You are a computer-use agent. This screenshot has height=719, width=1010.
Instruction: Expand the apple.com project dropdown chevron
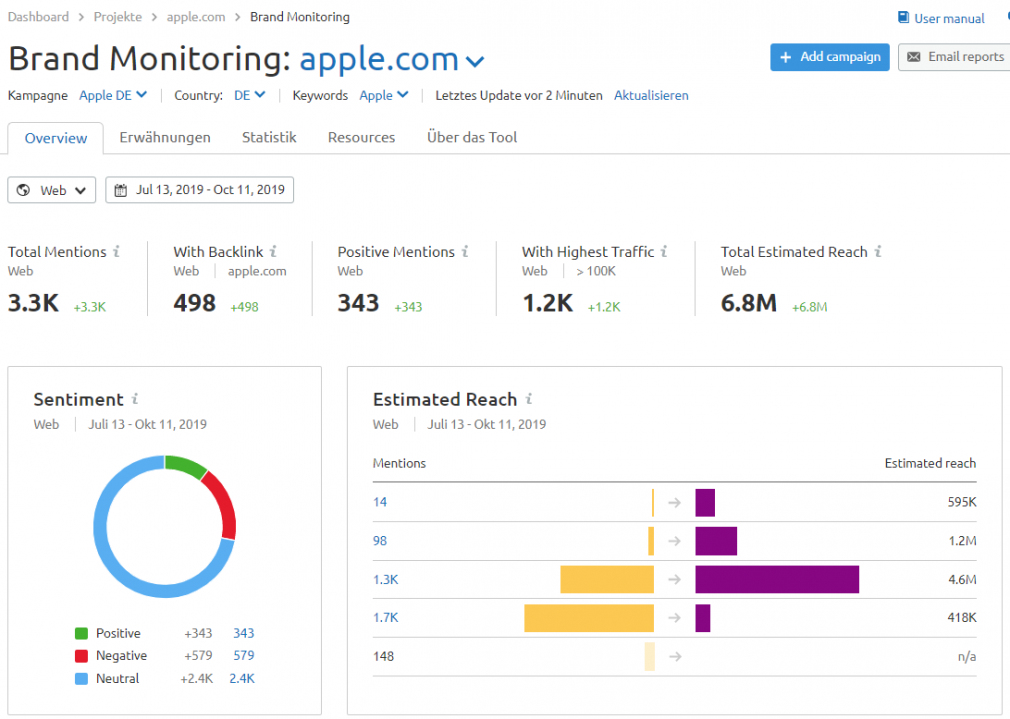click(x=475, y=62)
